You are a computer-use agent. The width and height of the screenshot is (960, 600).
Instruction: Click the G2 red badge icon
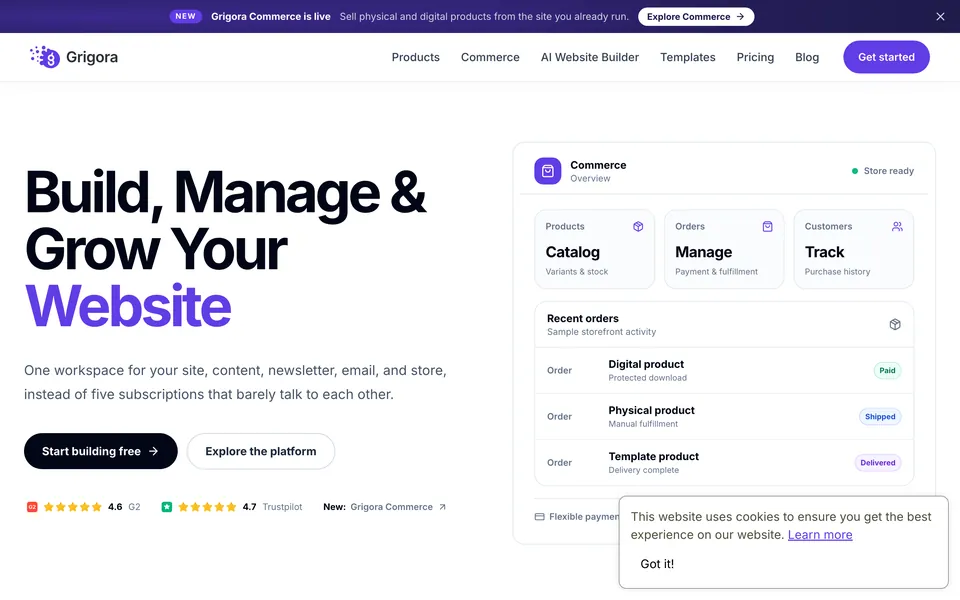(x=32, y=507)
